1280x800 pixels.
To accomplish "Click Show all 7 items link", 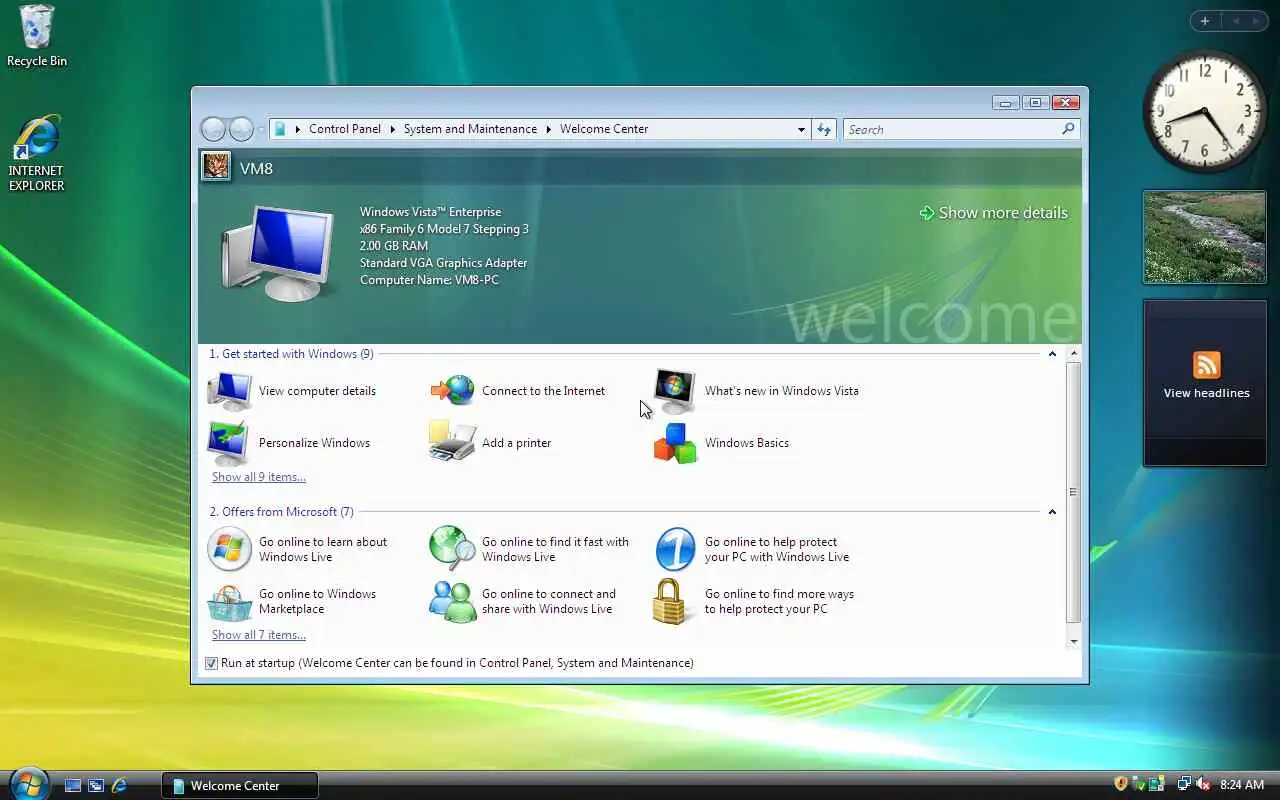I will pyautogui.click(x=259, y=635).
